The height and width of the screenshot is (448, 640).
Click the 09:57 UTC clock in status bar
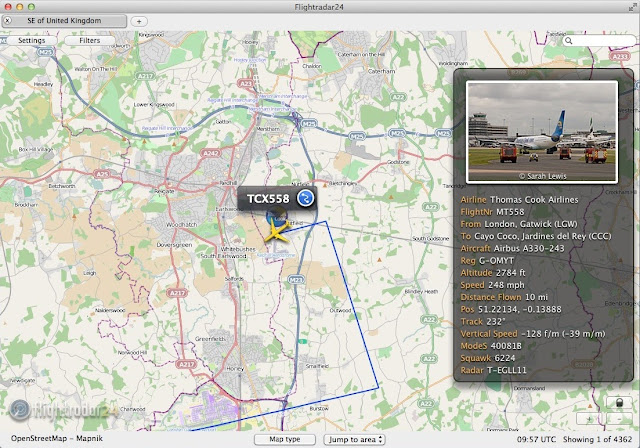pyautogui.click(x=536, y=439)
